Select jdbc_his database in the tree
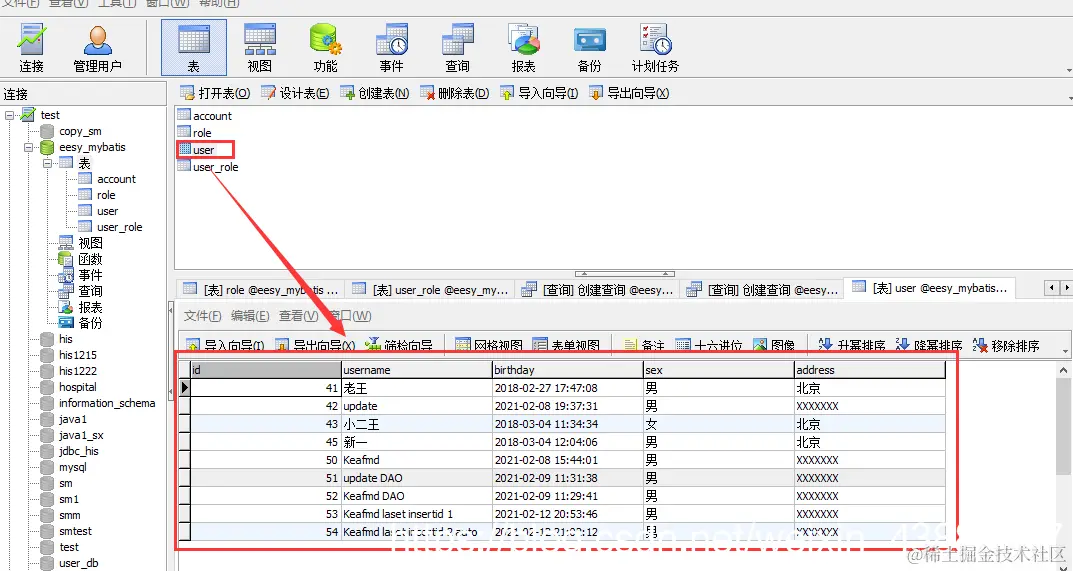 pos(79,451)
